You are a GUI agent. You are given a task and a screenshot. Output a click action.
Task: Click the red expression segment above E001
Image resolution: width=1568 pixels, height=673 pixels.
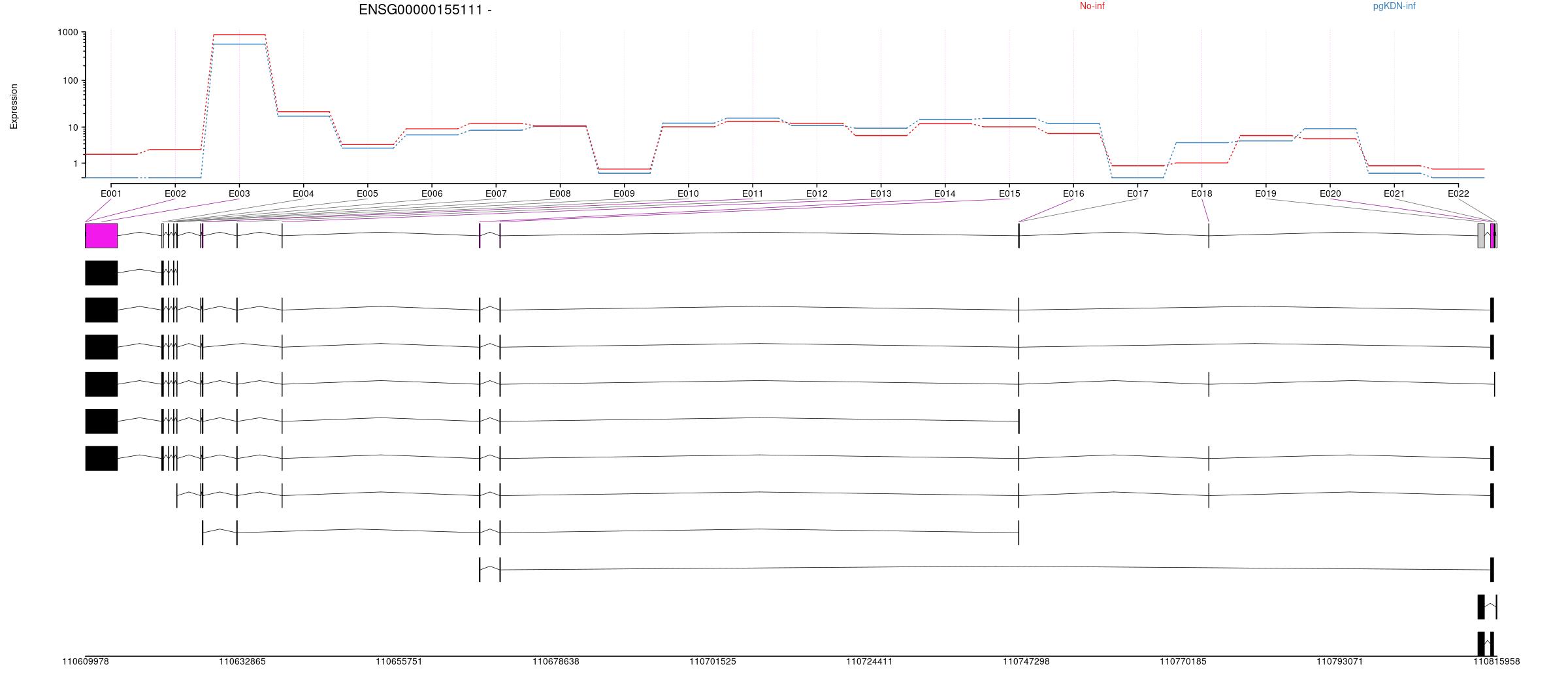click(x=111, y=154)
